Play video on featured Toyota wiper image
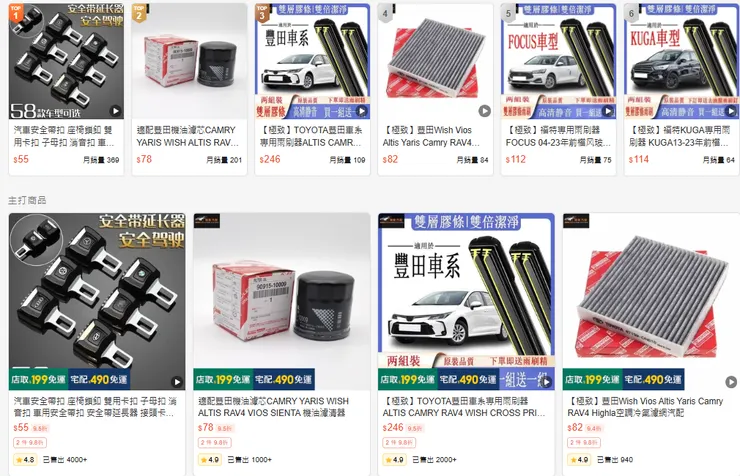 click(547, 382)
